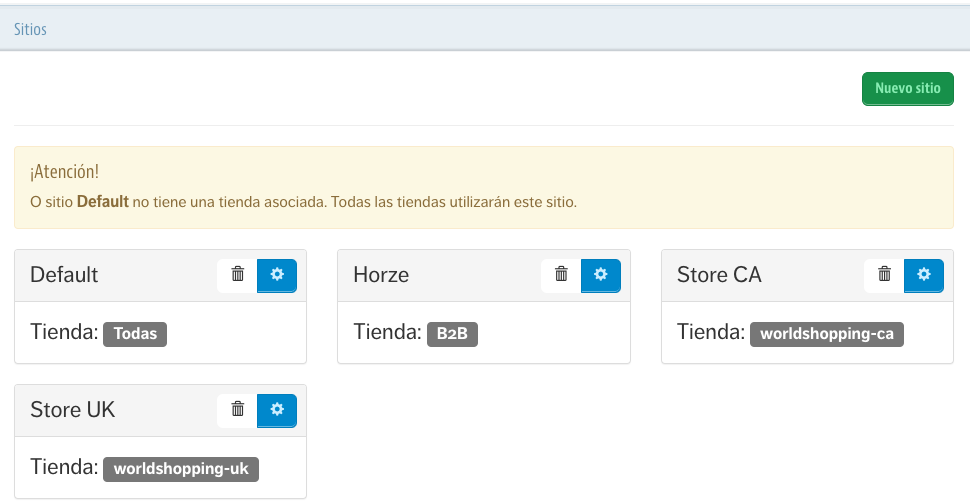
Task: Select the Todas store badge
Action: click(x=135, y=334)
